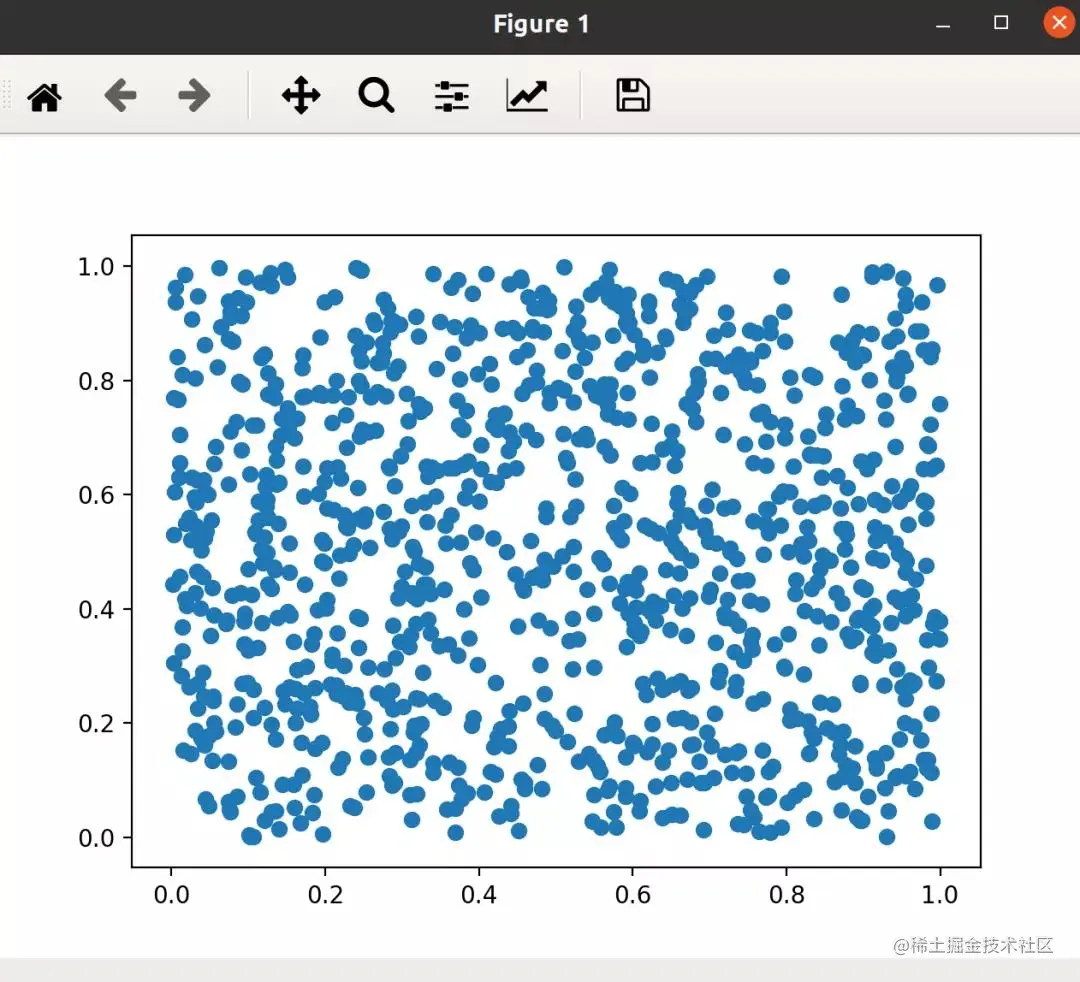Click the y-axis label 0.8
Screen dimensions: 1080x982
96,381
